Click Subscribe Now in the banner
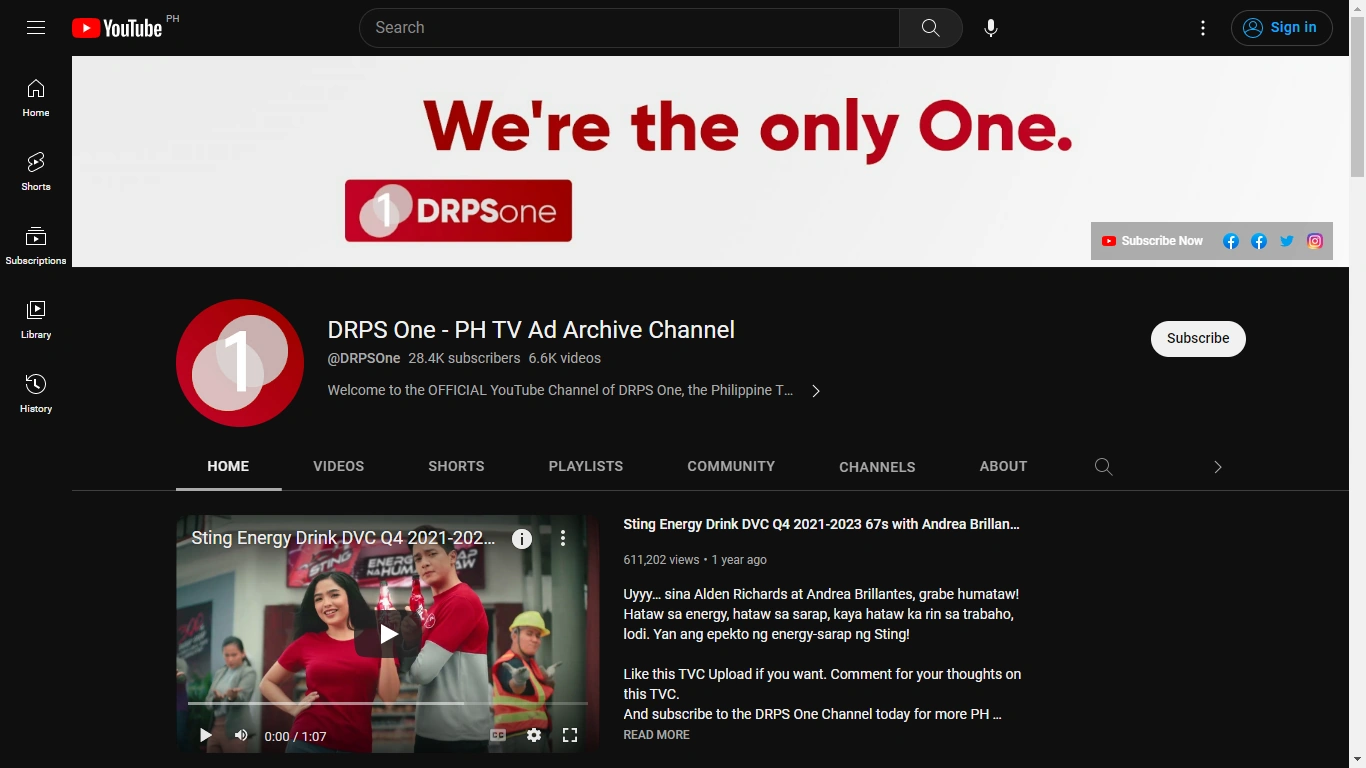Image resolution: width=1366 pixels, height=768 pixels. (1152, 241)
